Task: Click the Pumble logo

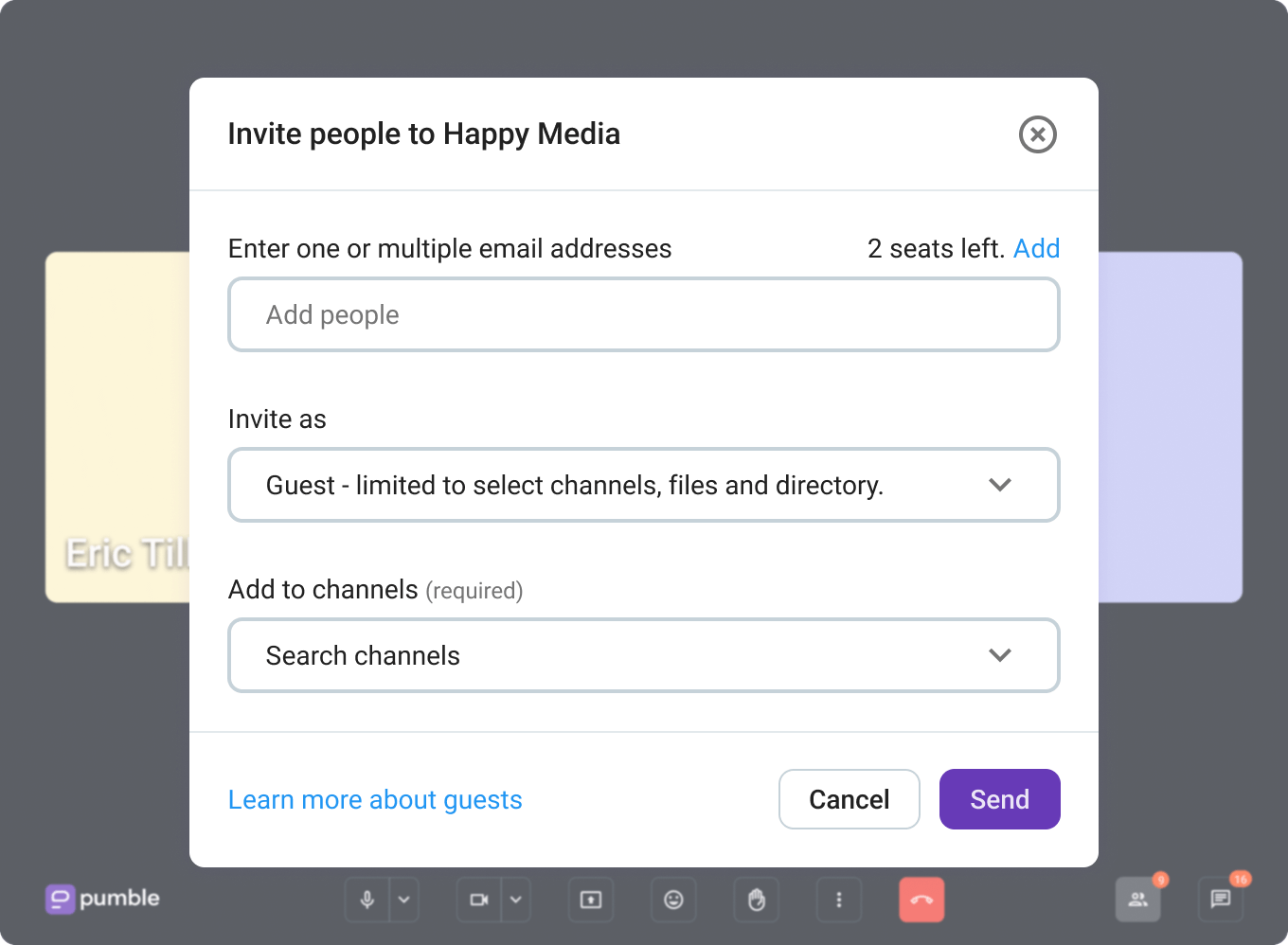Action: click(x=102, y=899)
